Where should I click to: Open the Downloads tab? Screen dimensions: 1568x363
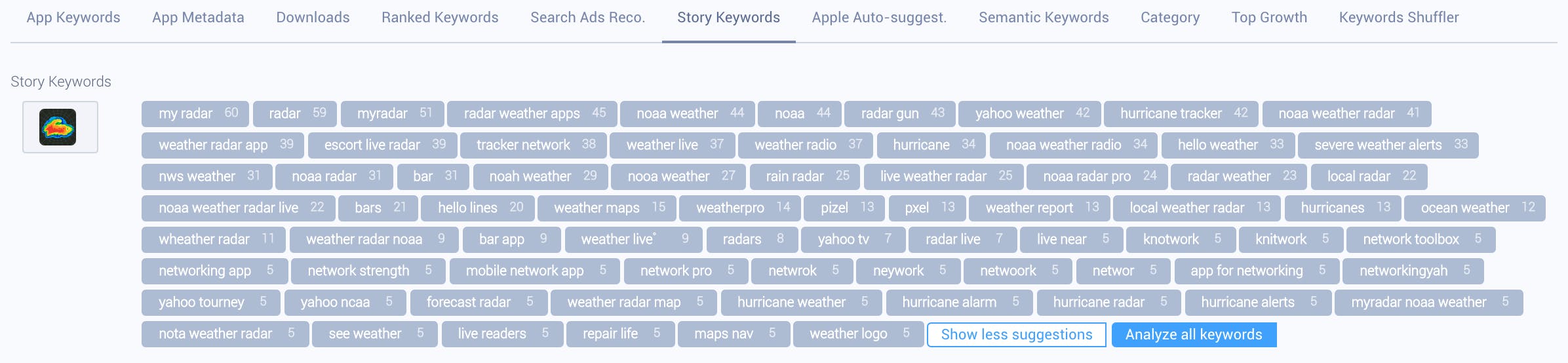tap(313, 18)
